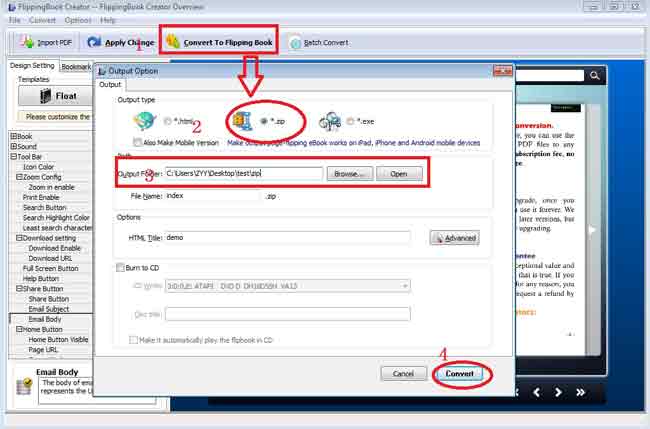
Task: Click the File Name input field
Action: pos(213,196)
